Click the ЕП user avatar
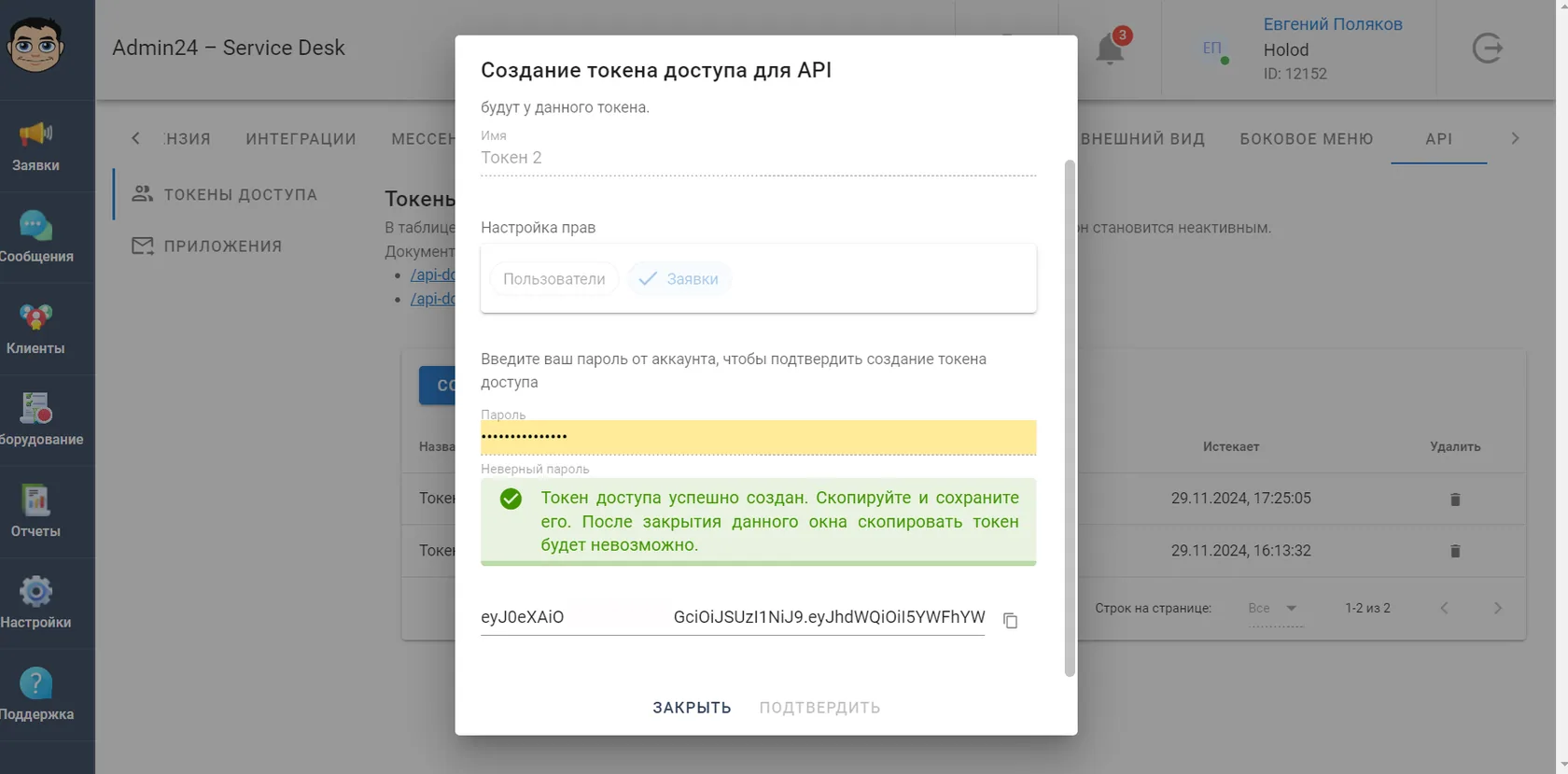1568x774 pixels. (1212, 49)
